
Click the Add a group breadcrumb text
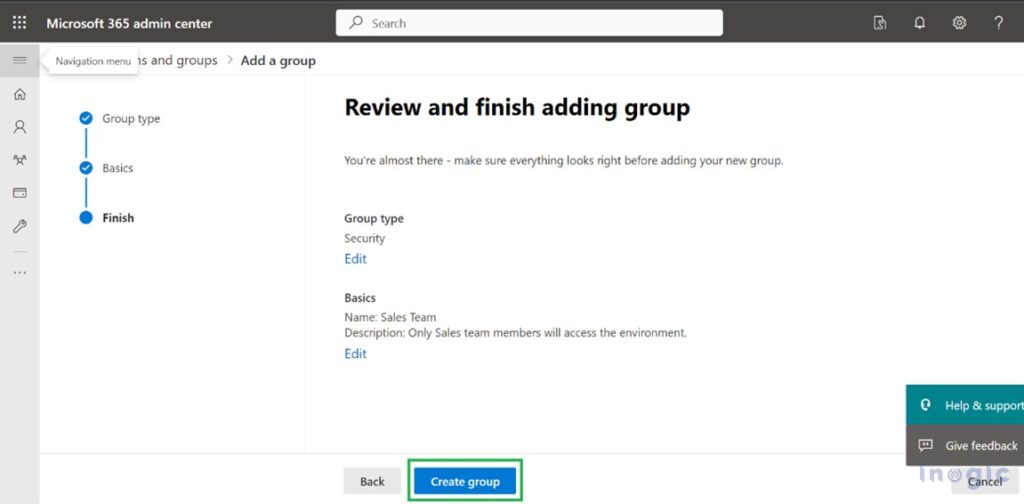[278, 61]
